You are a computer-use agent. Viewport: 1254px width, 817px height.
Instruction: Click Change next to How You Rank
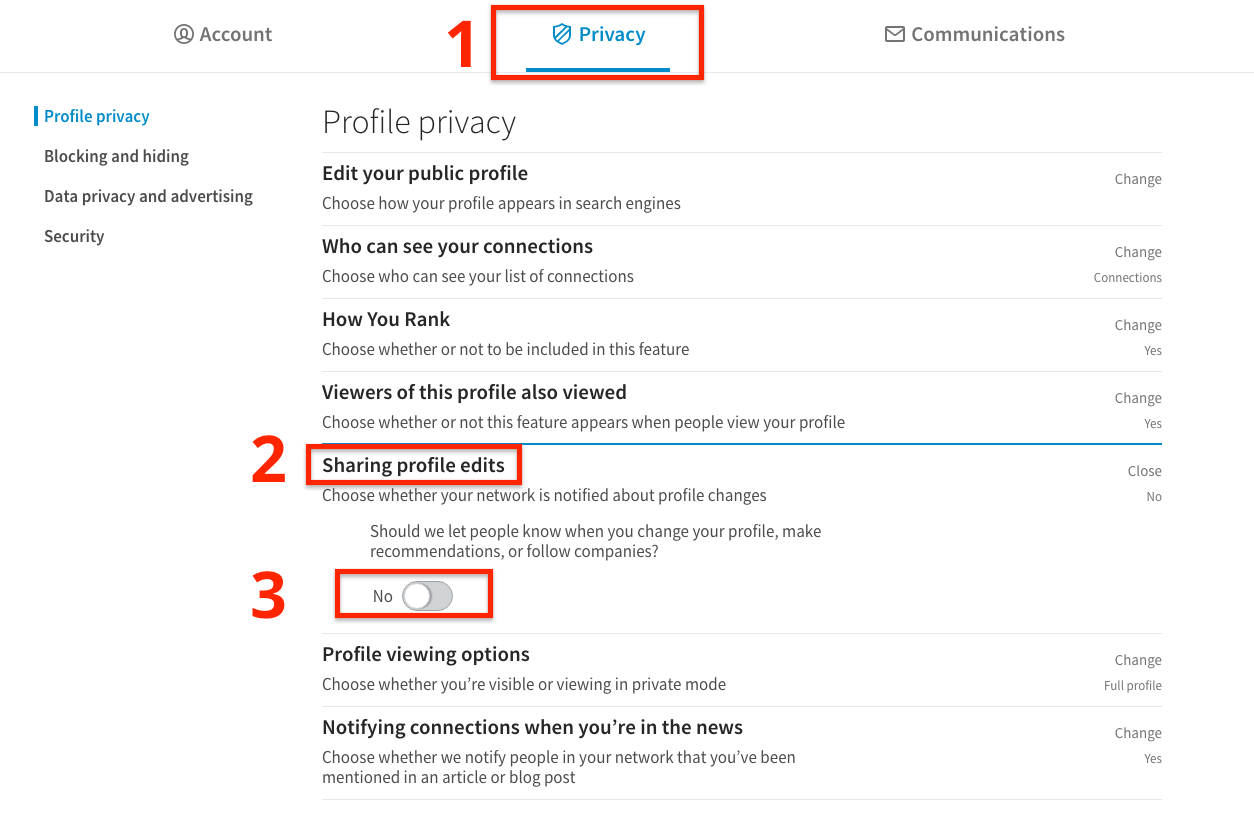[x=1138, y=325]
